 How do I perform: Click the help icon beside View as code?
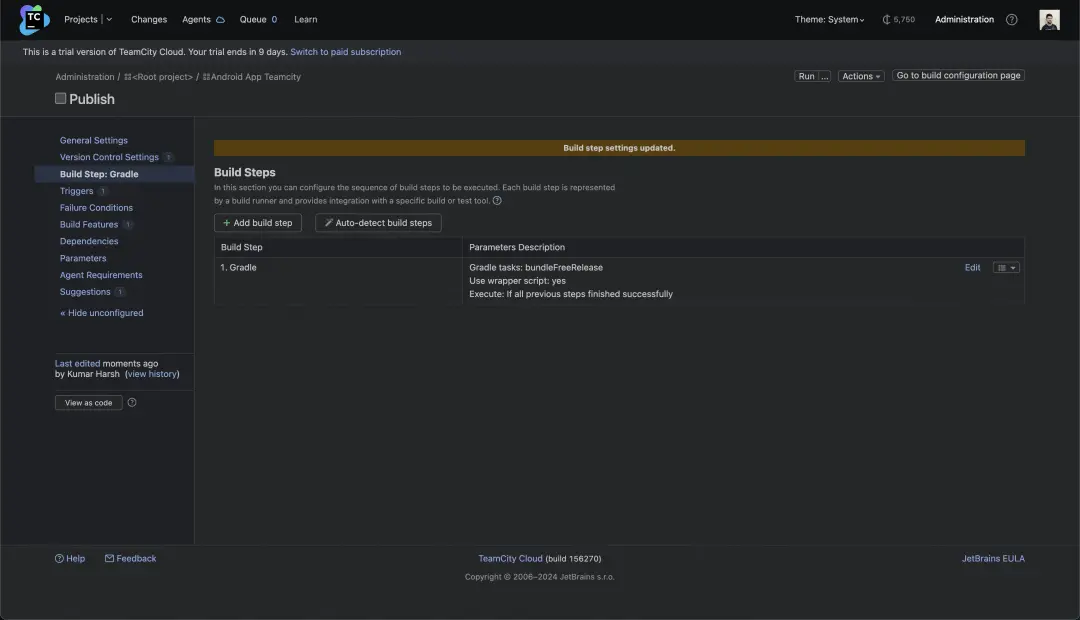click(x=132, y=403)
